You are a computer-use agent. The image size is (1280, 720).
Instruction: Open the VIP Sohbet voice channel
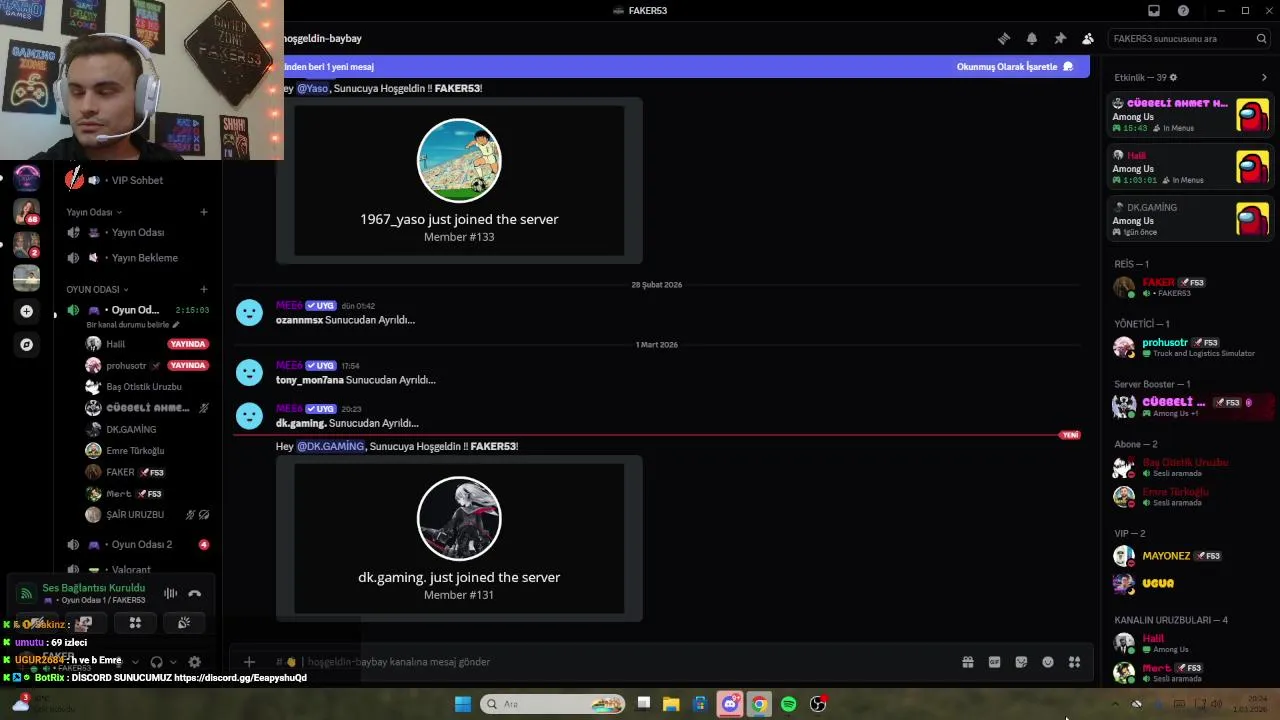(137, 180)
